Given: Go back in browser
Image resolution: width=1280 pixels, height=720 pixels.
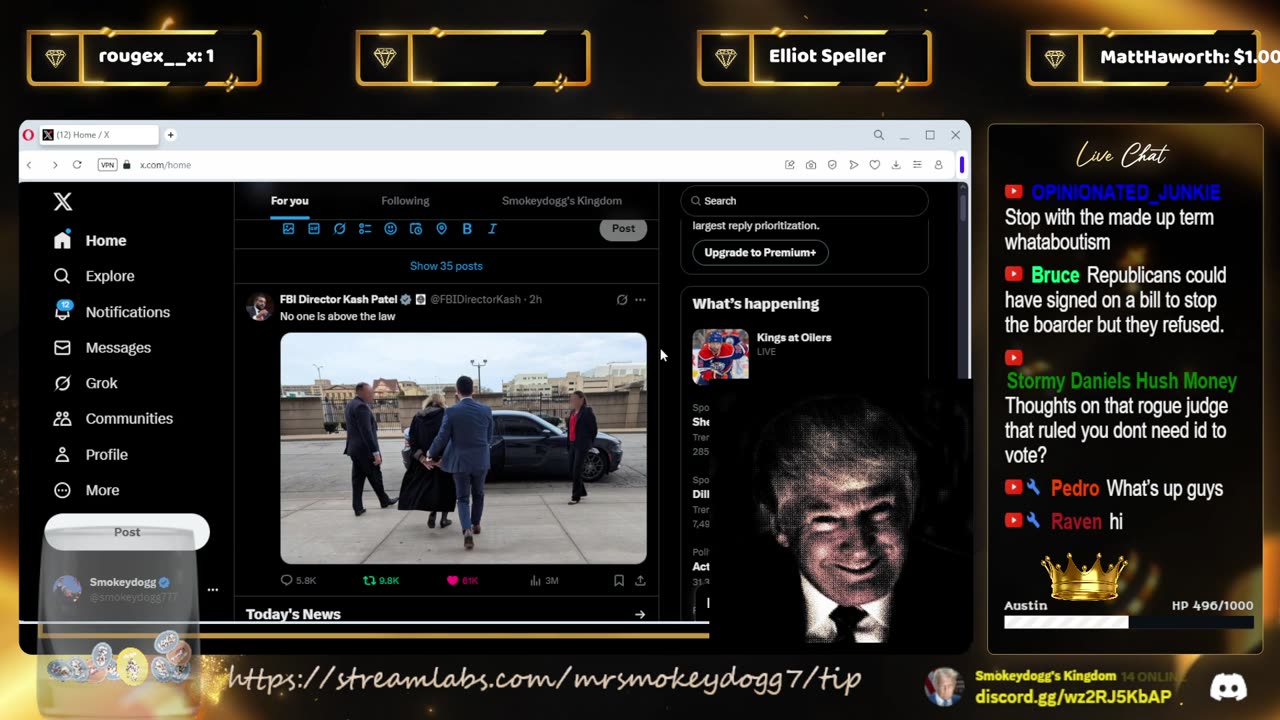Looking at the screenshot, I should point(29,165).
